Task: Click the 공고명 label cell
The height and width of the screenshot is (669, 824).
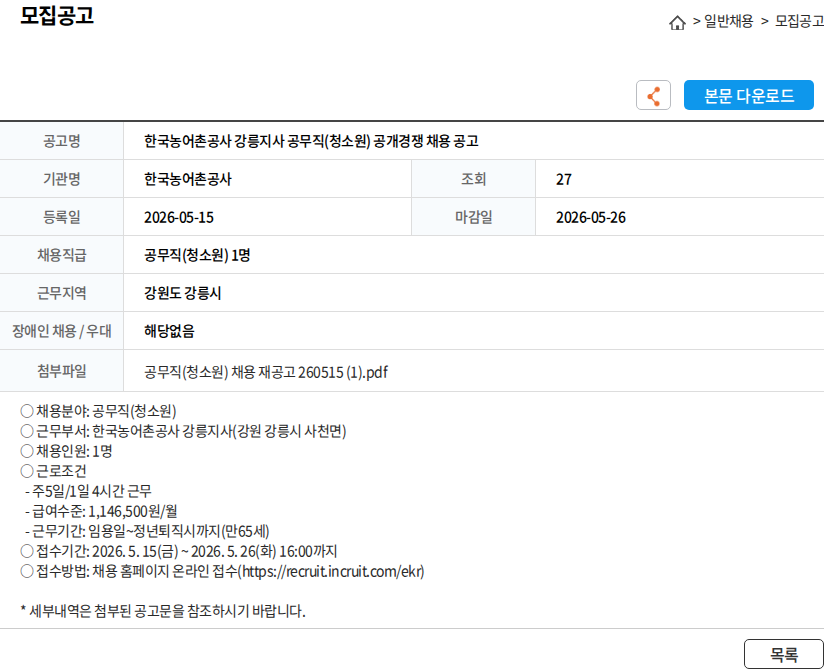Action: pyautogui.click(x=61, y=141)
